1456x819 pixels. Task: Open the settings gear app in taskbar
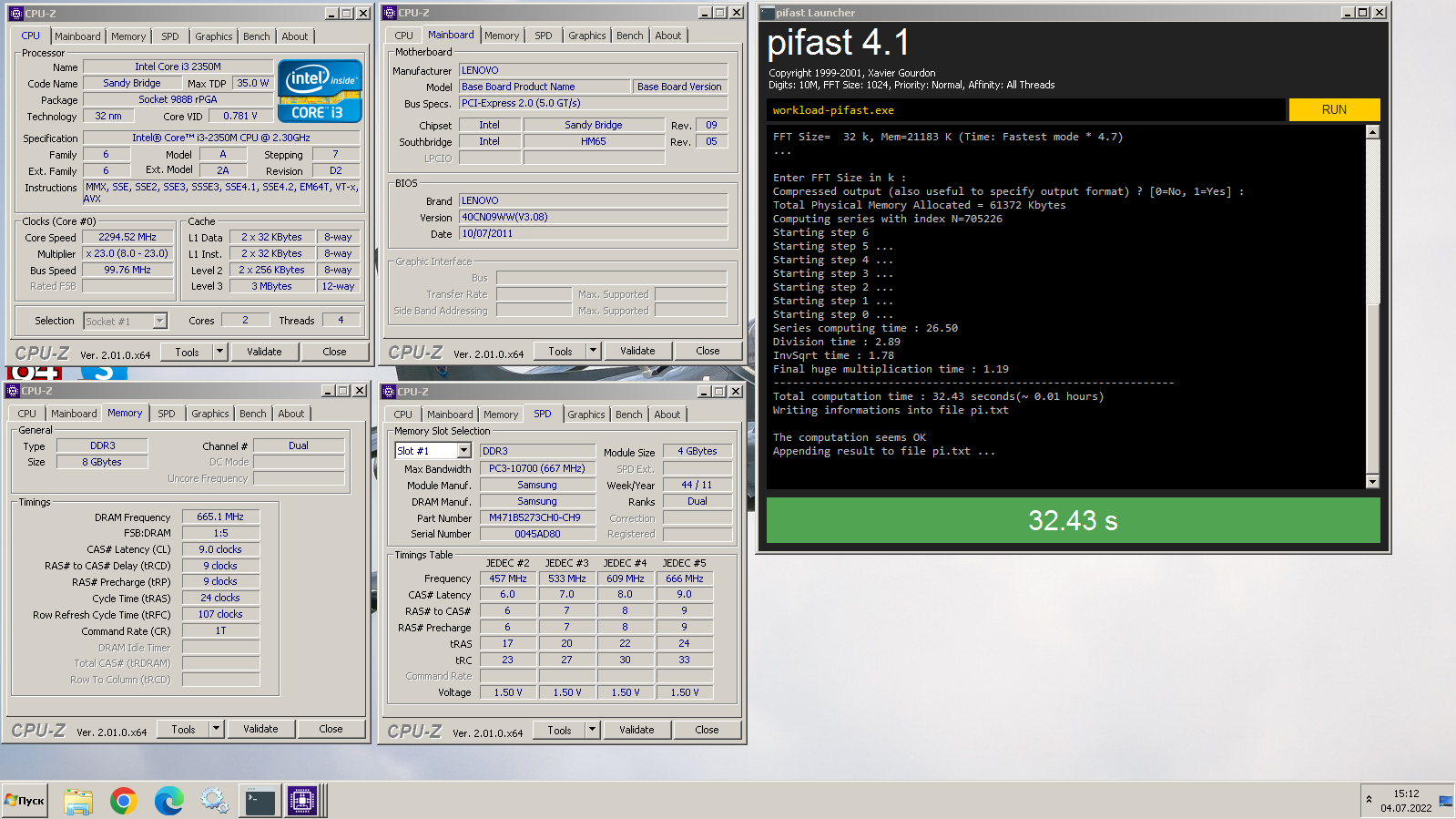(x=214, y=801)
